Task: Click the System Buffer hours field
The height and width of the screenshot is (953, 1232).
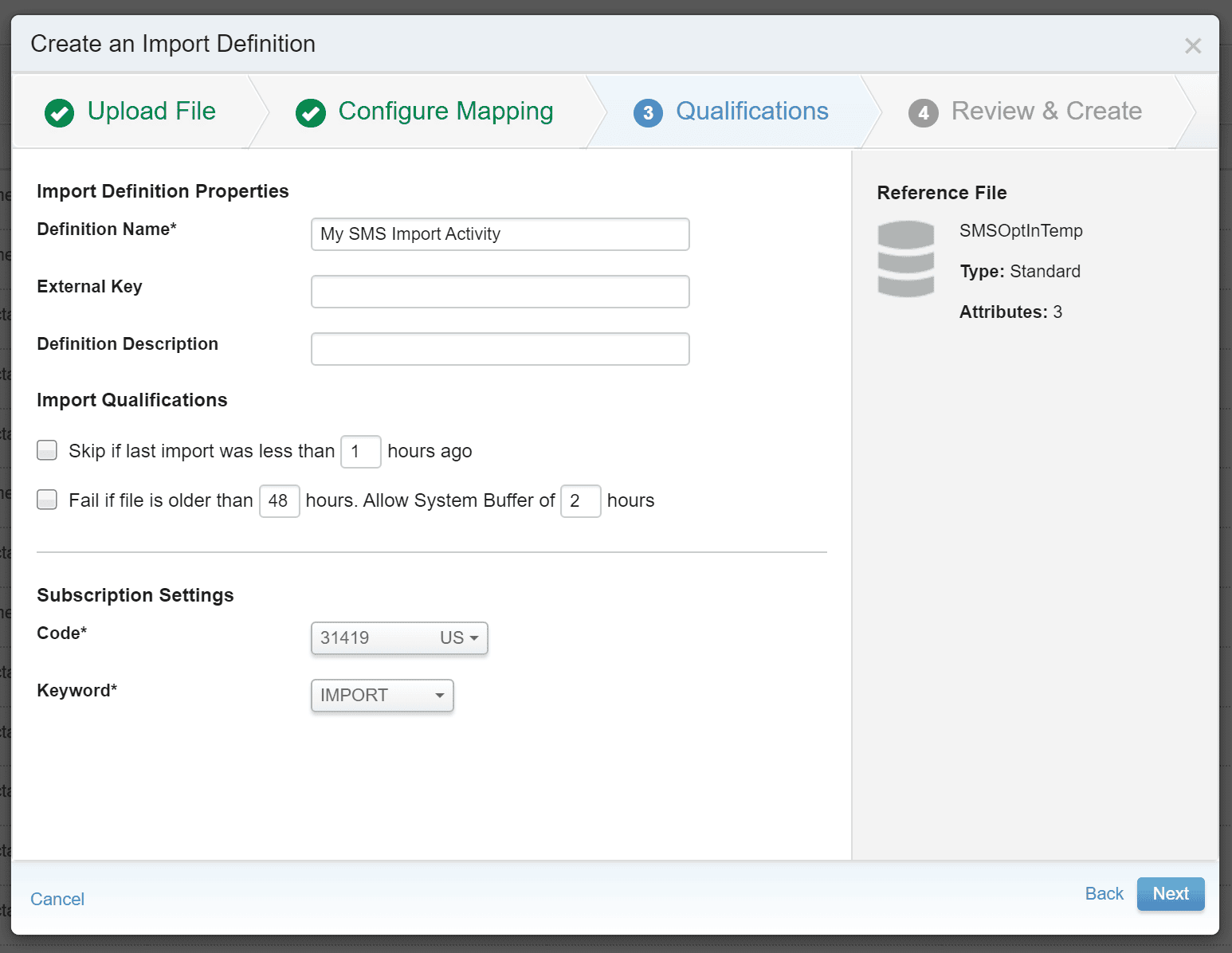Action: pyautogui.click(x=580, y=501)
